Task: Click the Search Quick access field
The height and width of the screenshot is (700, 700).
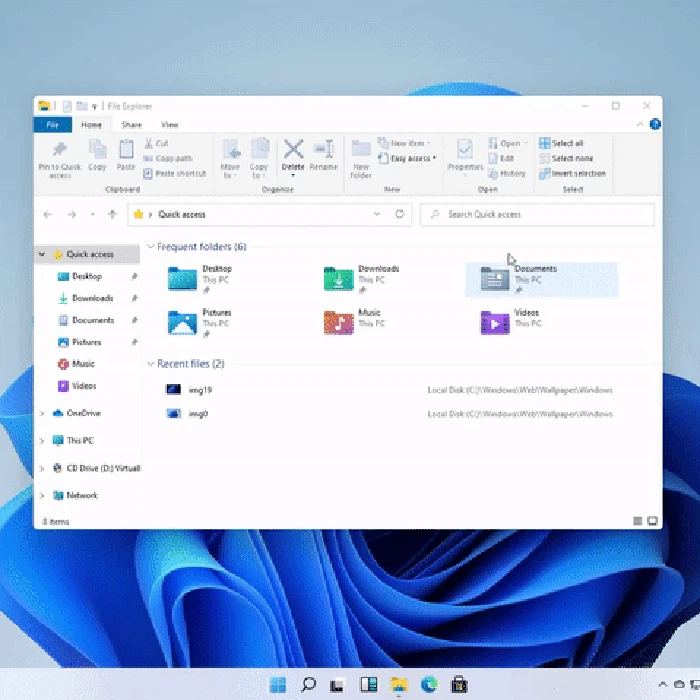Action: pyautogui.click(x=540, y=214)
